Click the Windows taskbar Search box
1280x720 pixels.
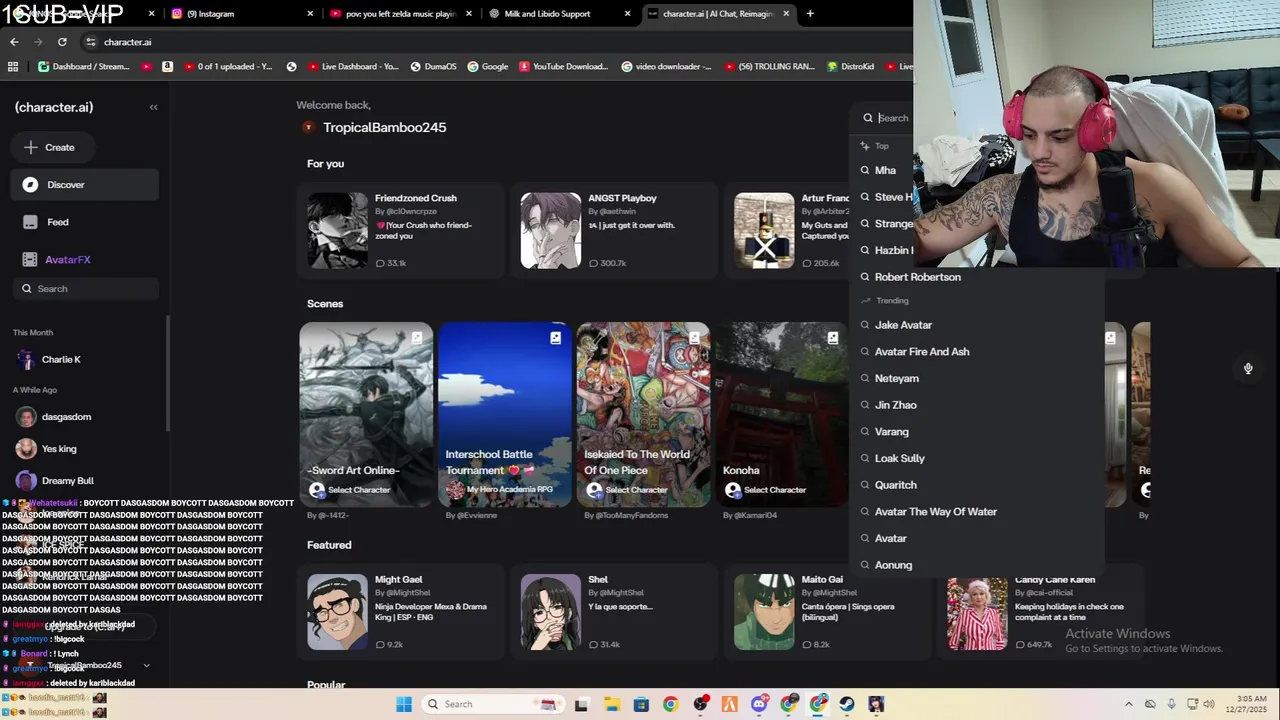point(492,704)
